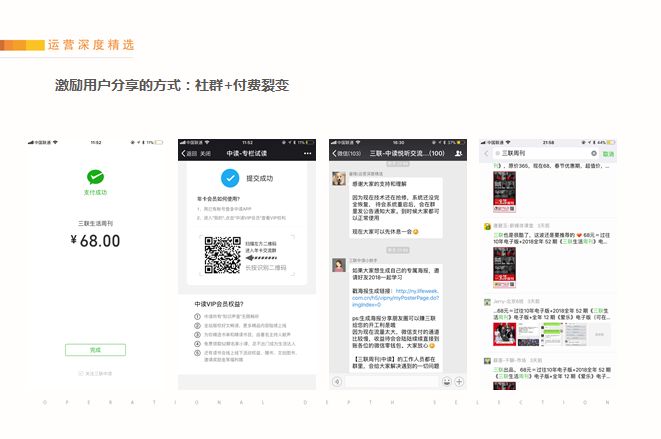Click the dog avatar in group chat
This screenshot has width=661, height=439.
(x=339, y=179)
